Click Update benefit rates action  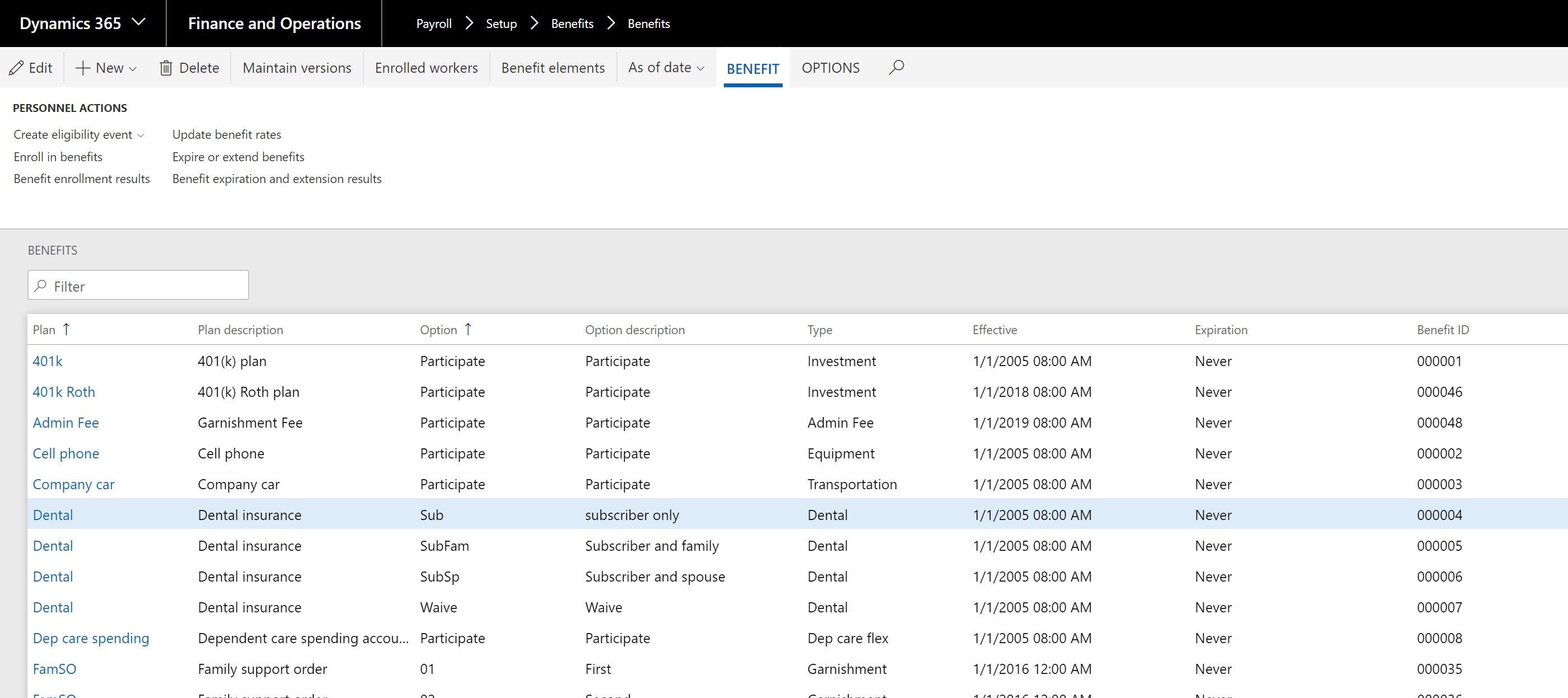[226, 134]
